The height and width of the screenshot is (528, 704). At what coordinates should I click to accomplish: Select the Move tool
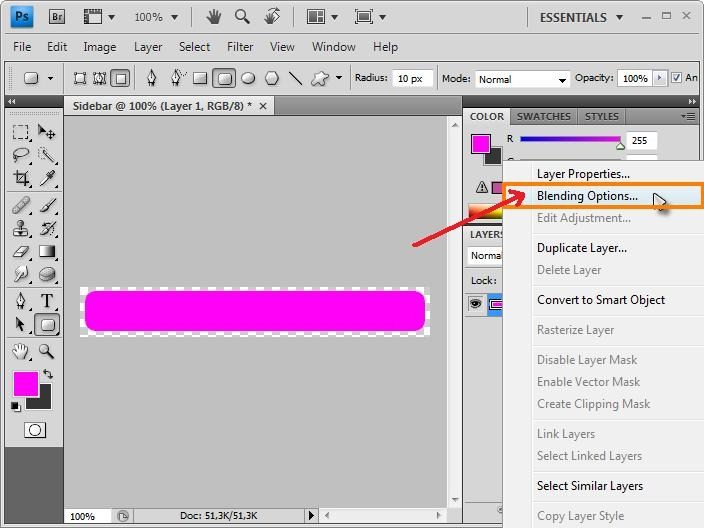tap(47, 132)
